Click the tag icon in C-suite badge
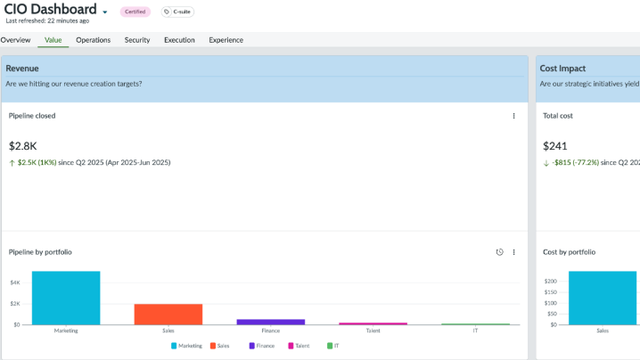640x360 pixels. click(x=167, y=12)
